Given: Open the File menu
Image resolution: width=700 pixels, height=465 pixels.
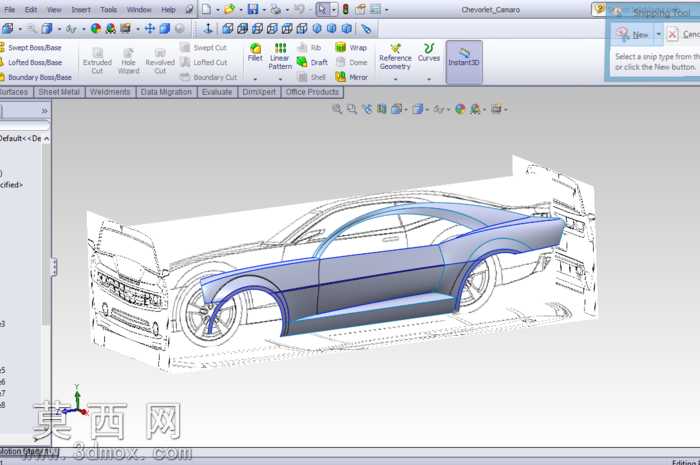Looking at the screenshot, I should [9, 9].
